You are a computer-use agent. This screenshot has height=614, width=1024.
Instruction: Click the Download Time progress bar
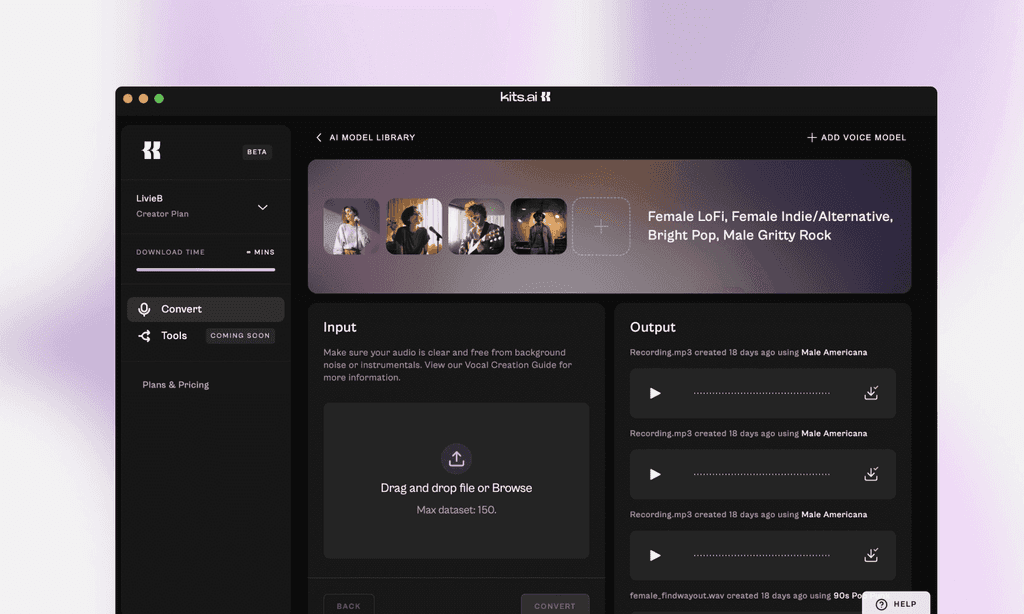205,268
